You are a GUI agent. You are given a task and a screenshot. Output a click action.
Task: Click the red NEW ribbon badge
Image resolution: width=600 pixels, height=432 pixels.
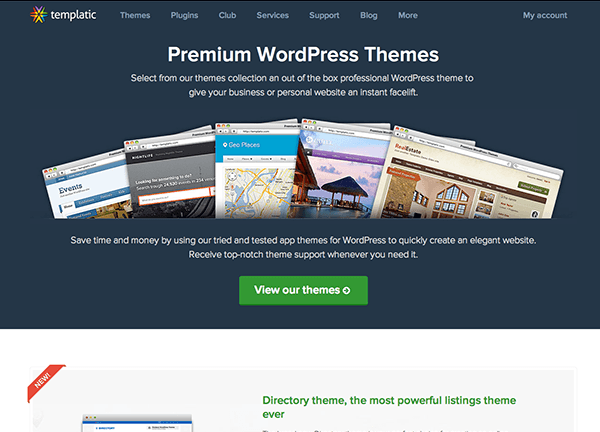click(45, 383)
